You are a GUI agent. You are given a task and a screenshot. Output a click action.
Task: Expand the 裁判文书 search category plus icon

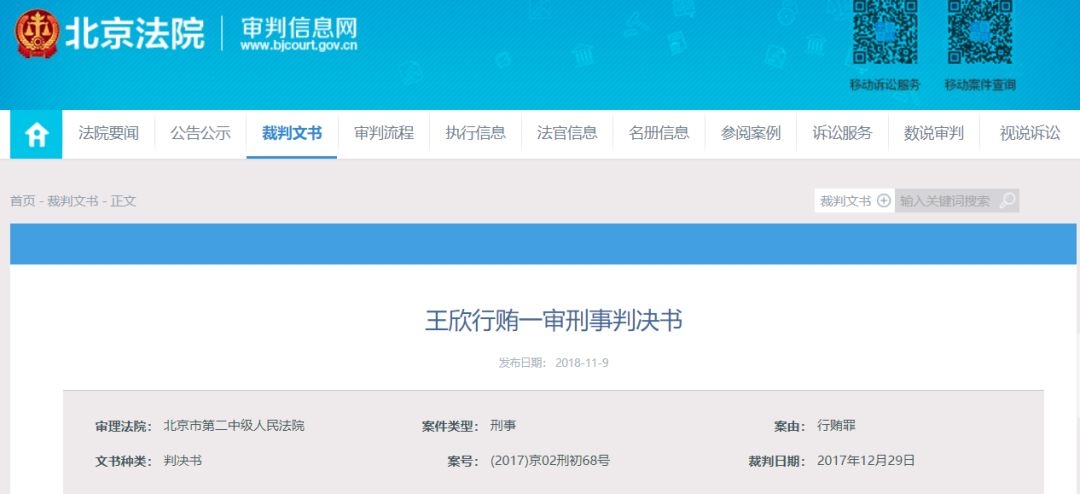coord(883,201)
